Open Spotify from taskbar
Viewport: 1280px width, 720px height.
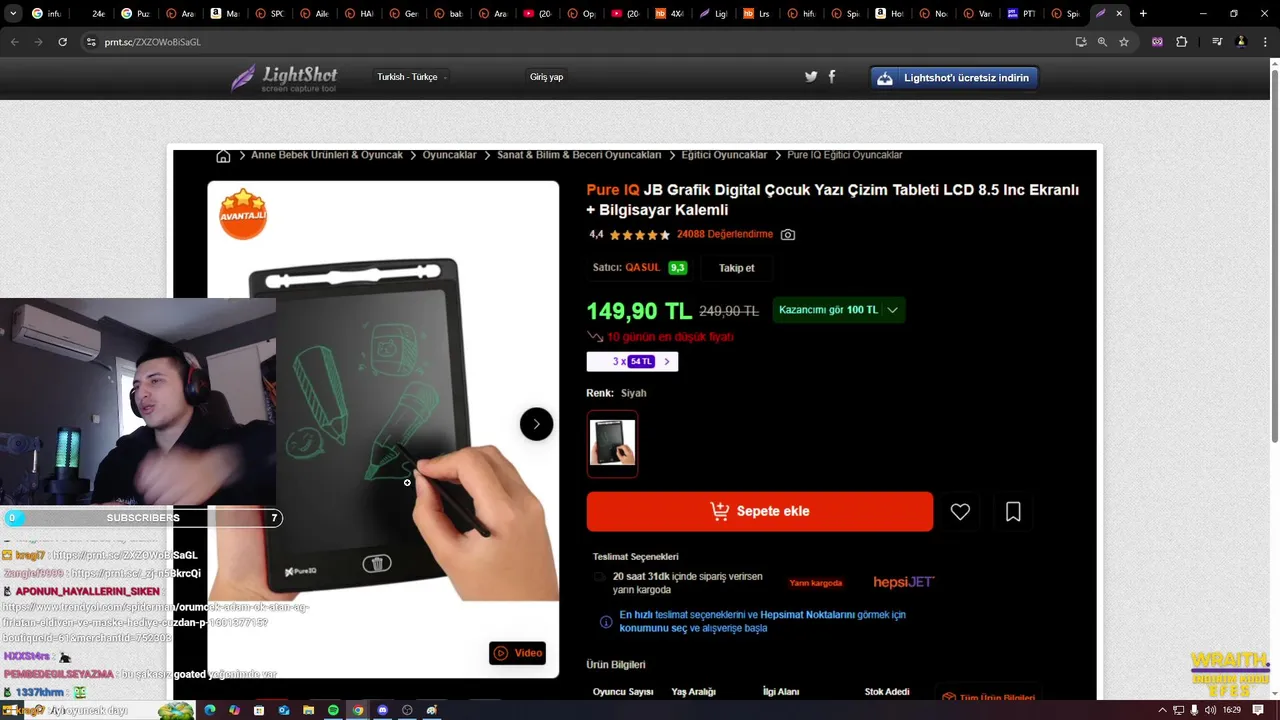pos(333,710)
